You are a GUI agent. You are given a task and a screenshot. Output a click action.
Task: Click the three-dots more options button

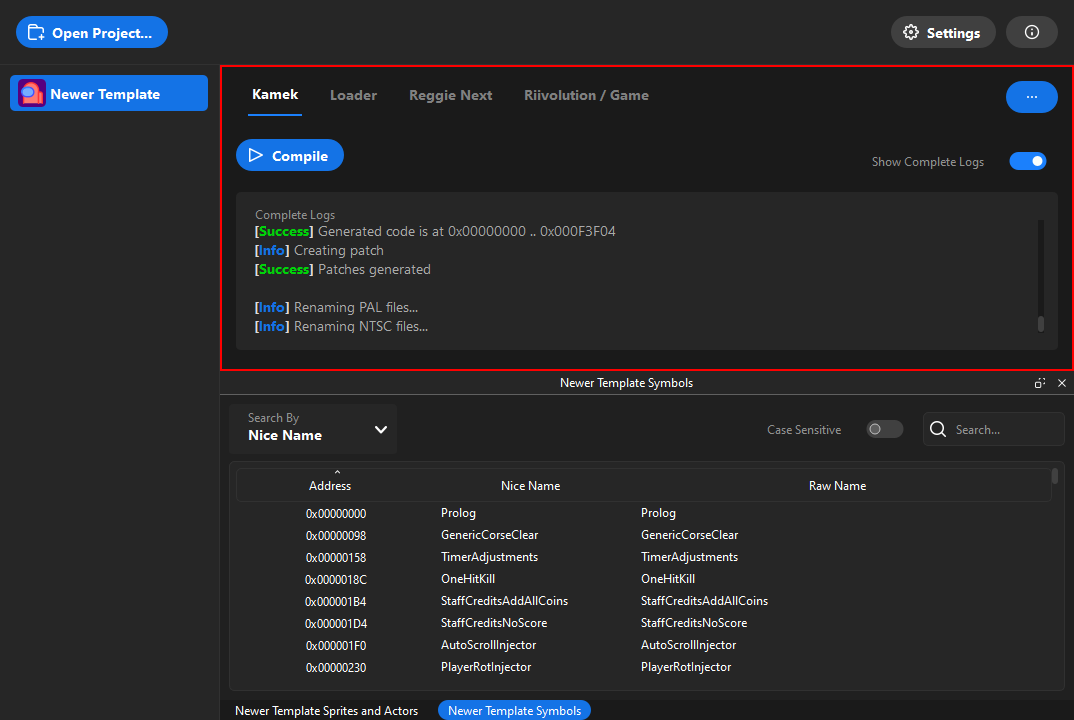[x=1032, y=97]
